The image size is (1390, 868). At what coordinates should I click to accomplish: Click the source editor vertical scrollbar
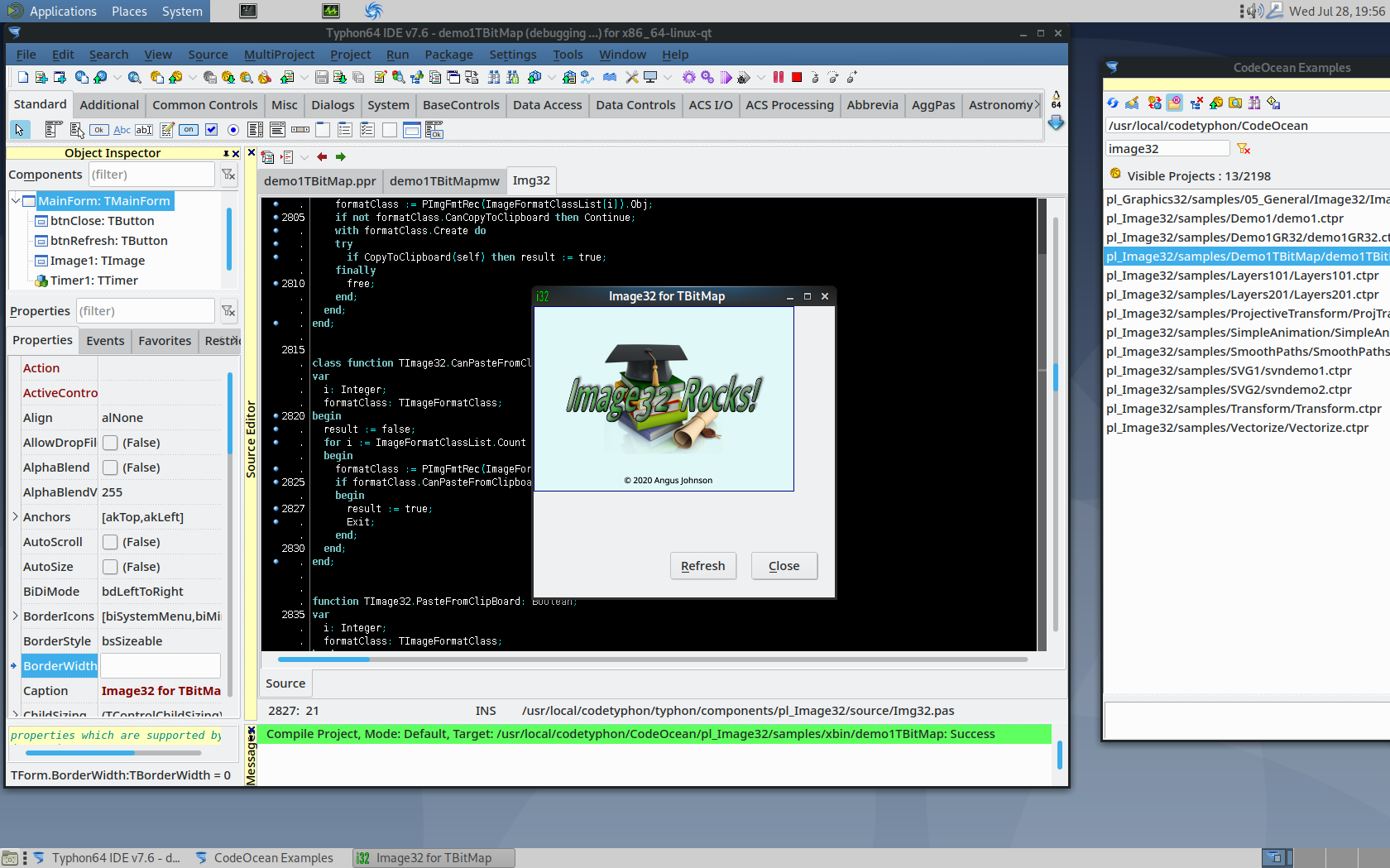pos(1056,424)
